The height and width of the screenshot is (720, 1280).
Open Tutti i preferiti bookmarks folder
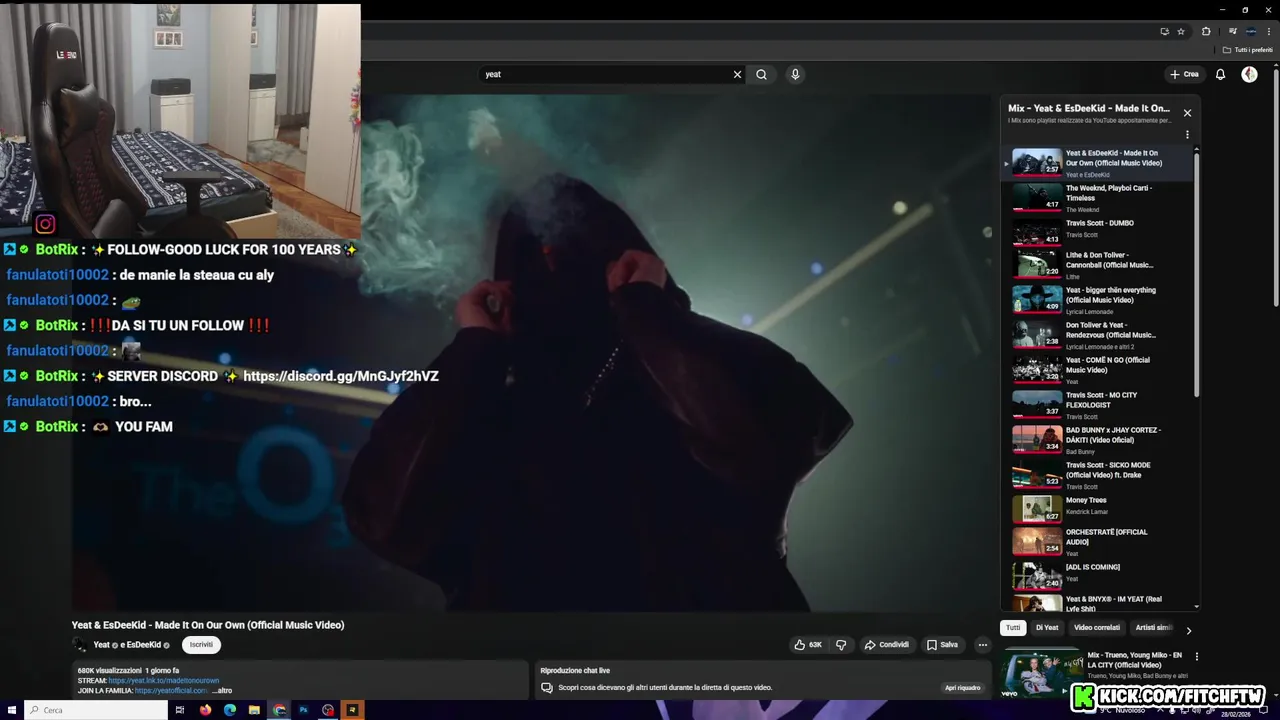pos(1248,50)
